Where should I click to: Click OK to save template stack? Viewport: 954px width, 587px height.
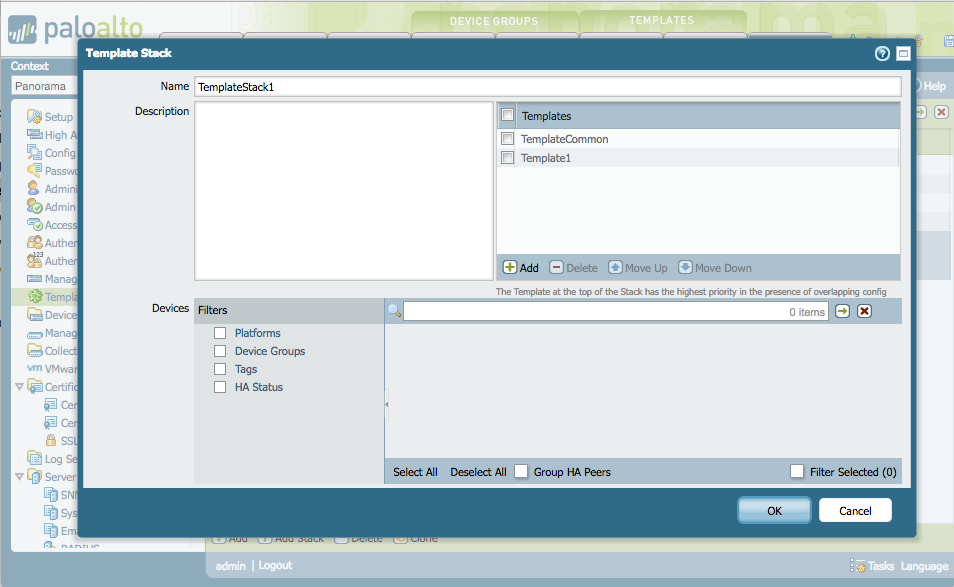774,510
